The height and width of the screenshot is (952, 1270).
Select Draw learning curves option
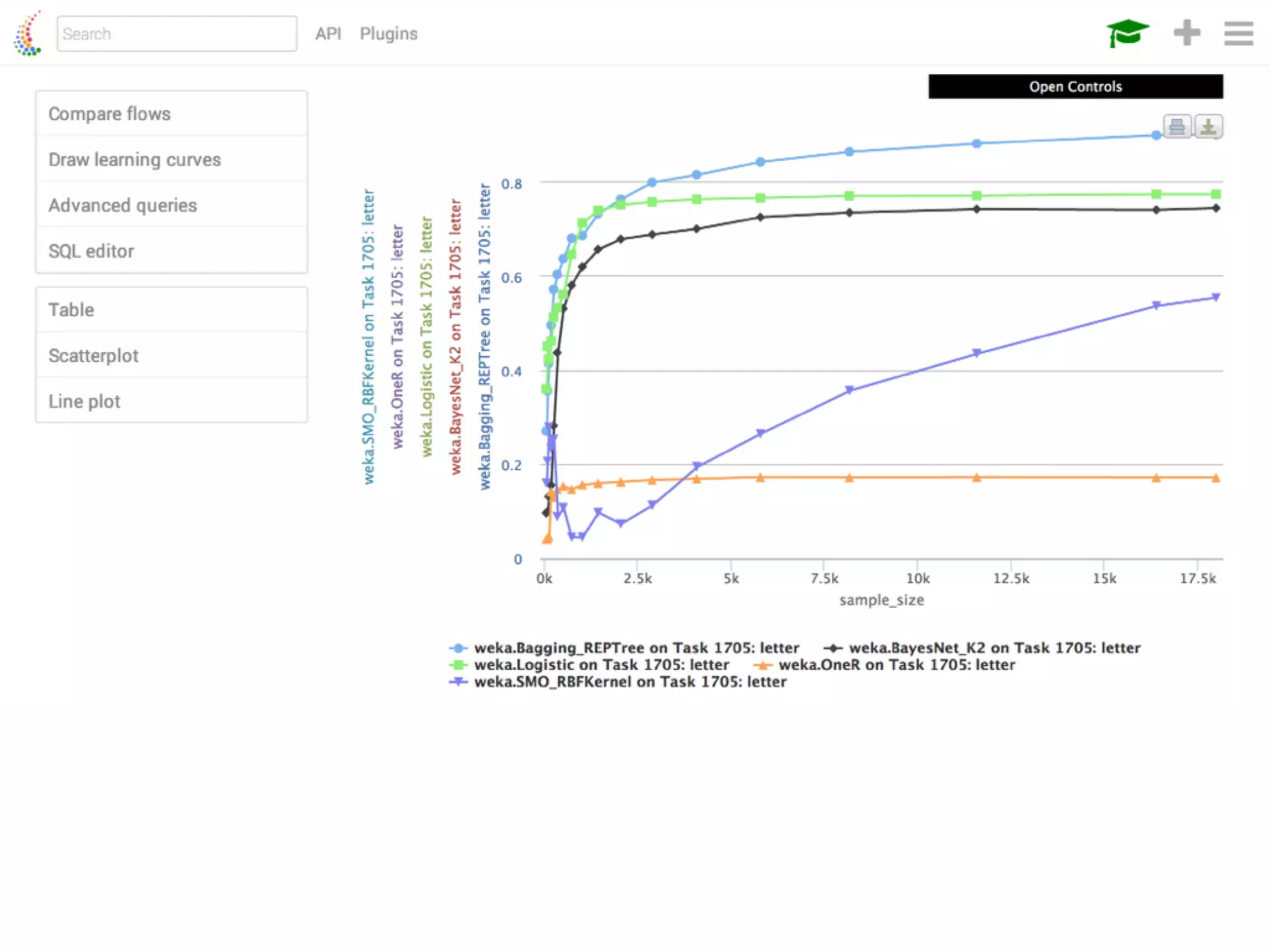135,160
